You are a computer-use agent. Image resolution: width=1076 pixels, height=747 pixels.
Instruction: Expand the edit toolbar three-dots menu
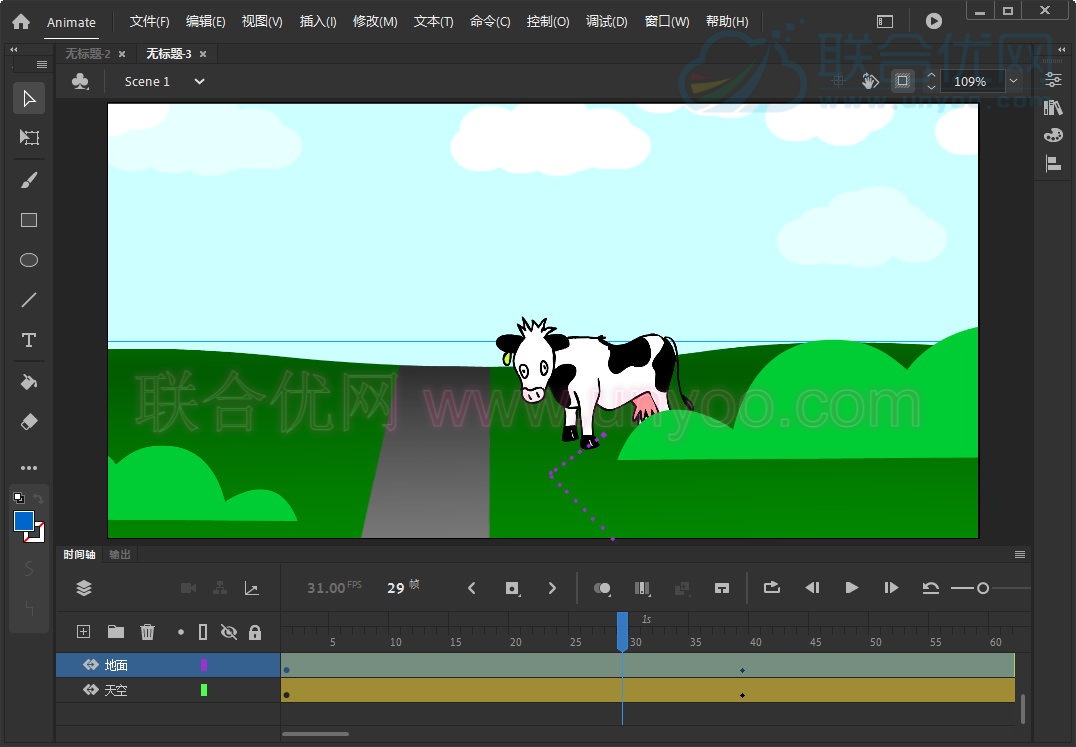(x=29, y=468)
